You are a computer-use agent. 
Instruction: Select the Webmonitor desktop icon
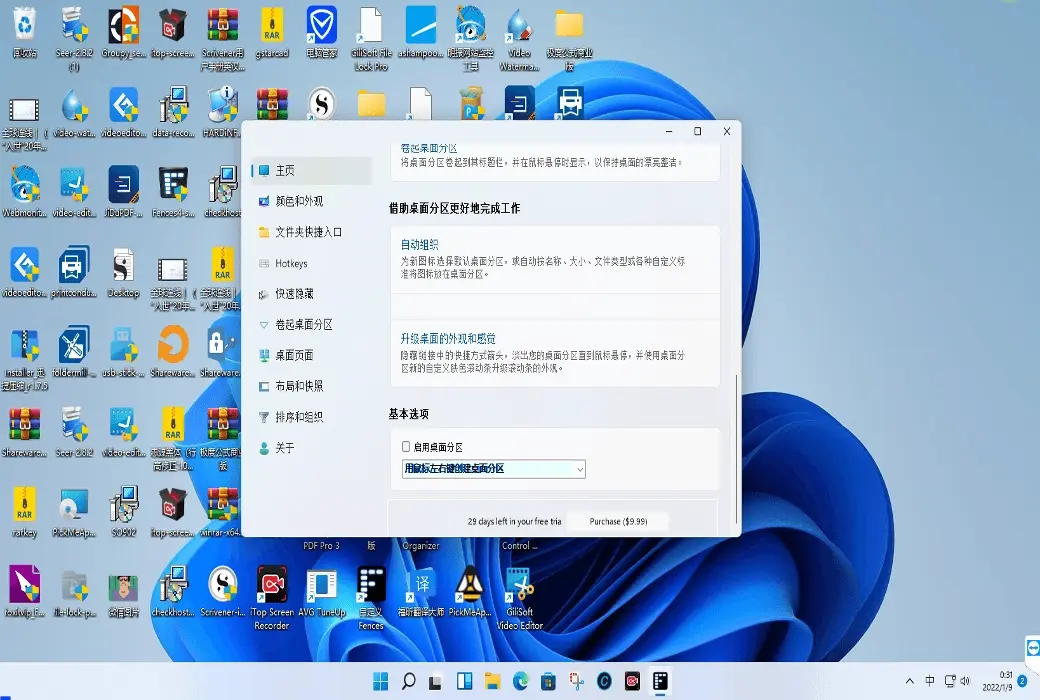pyautogui.click(x=25, y=192)
